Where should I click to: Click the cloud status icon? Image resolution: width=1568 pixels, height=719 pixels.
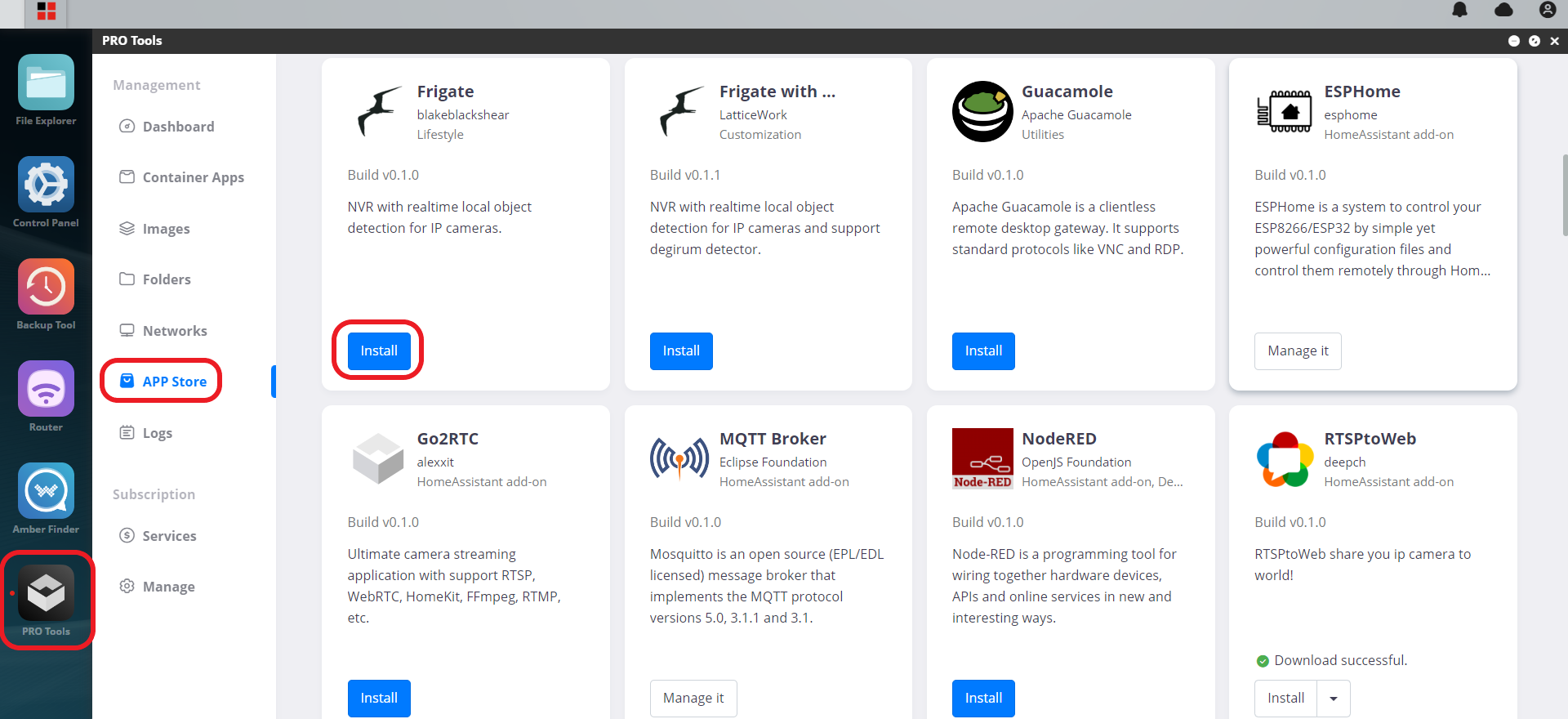(x=1503, y=10)
